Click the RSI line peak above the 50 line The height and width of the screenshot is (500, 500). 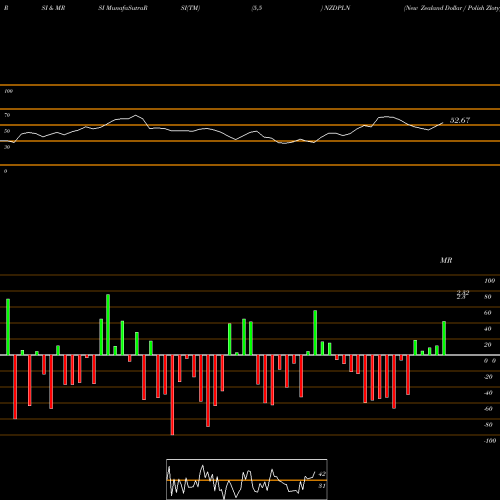(x=135, y=115)
